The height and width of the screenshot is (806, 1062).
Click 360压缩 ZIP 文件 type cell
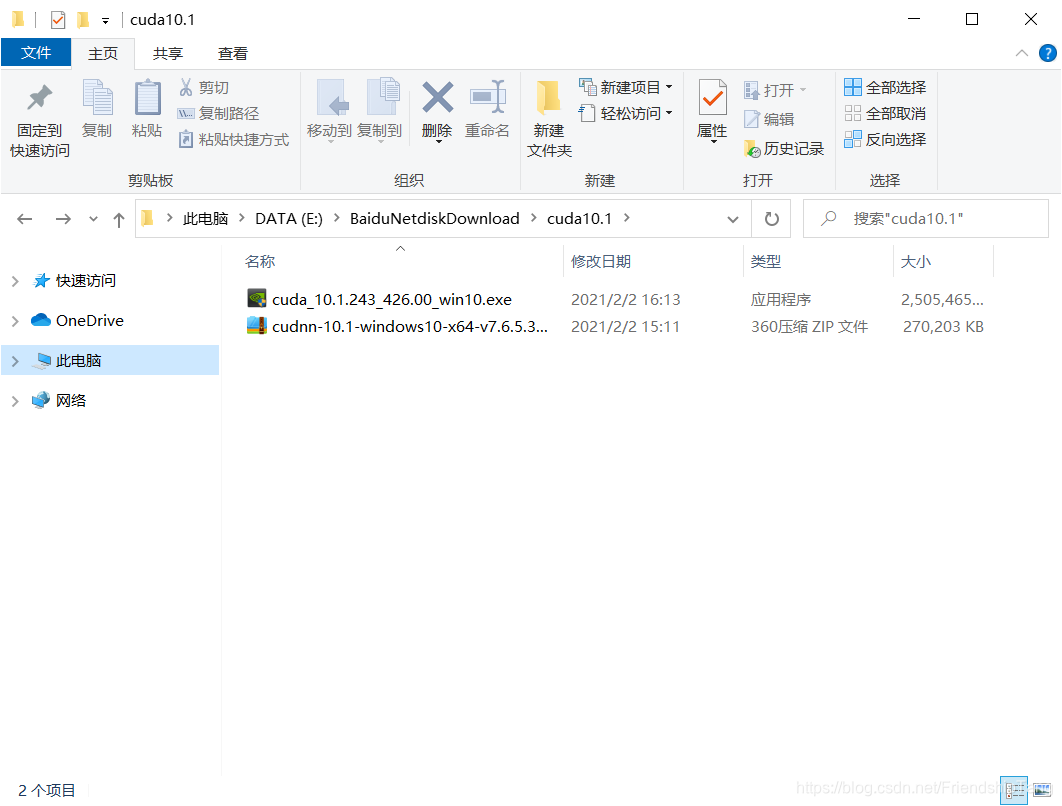pyautogui.click(x=809, y=326)
